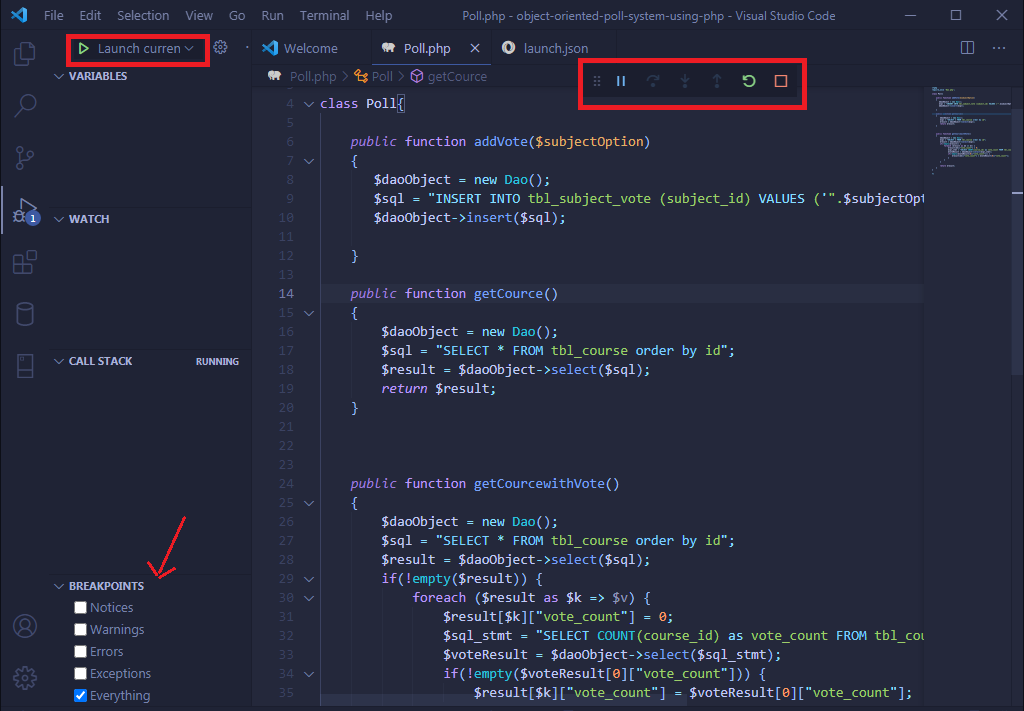Viewport: 1024px width, 711px height.
Task: Pause the running debugger
Action: tap(621, 81)
